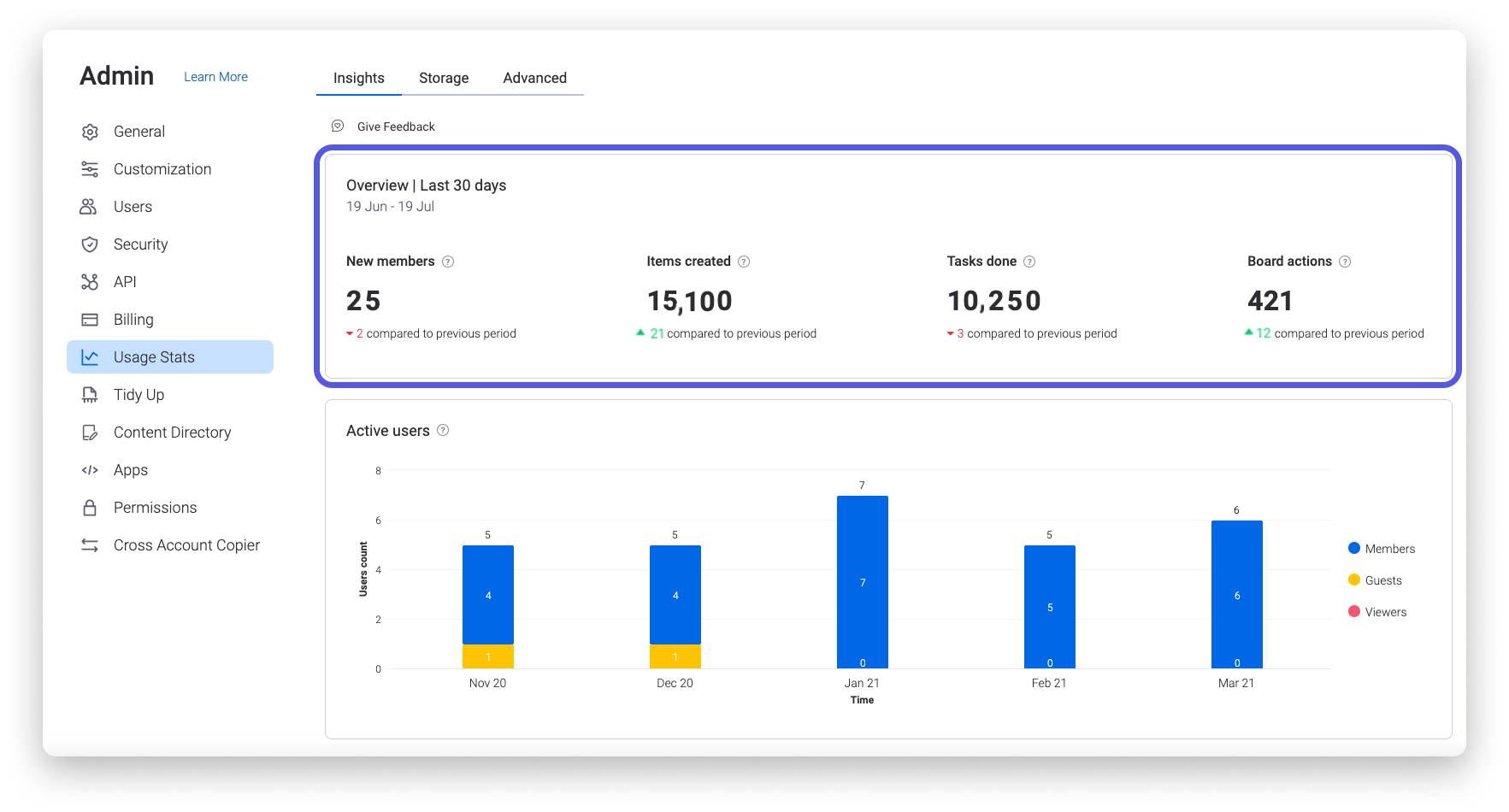The width and height of the screenshot is (1509, 812).
Task: Click the Dec 20 yellow guests bar segment
Action: (x=675, y=656)
